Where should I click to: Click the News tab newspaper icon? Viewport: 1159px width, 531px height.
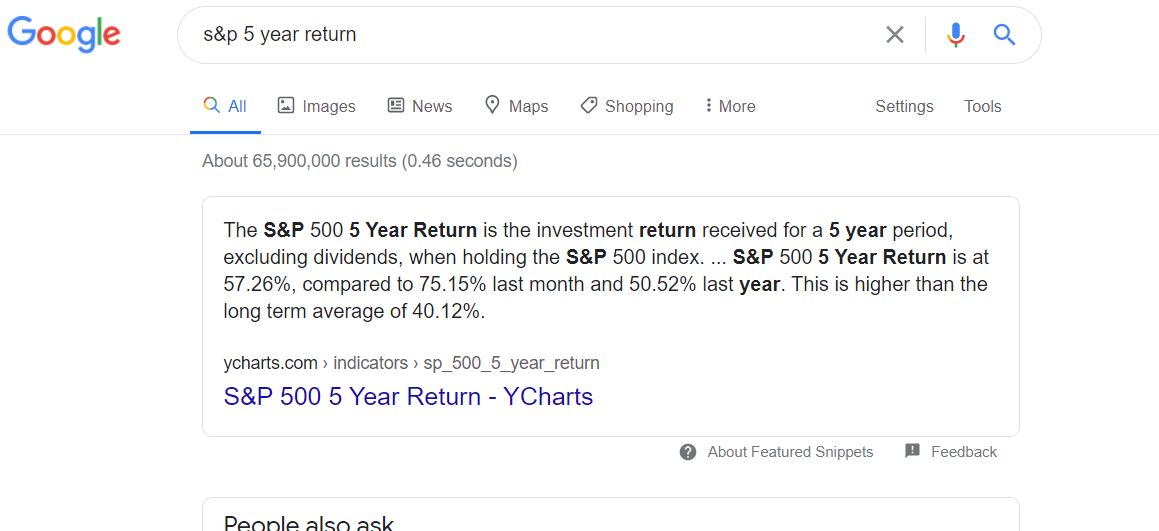[396, 105]
